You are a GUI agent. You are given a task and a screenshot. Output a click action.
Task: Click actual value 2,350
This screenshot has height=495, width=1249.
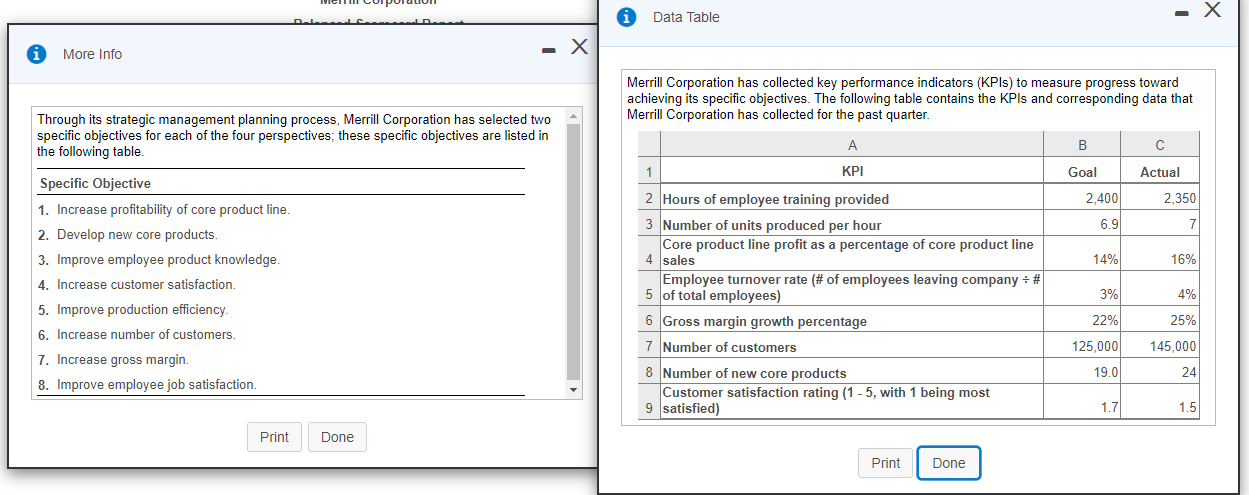pyautogui.click(x=1179, y=199)
